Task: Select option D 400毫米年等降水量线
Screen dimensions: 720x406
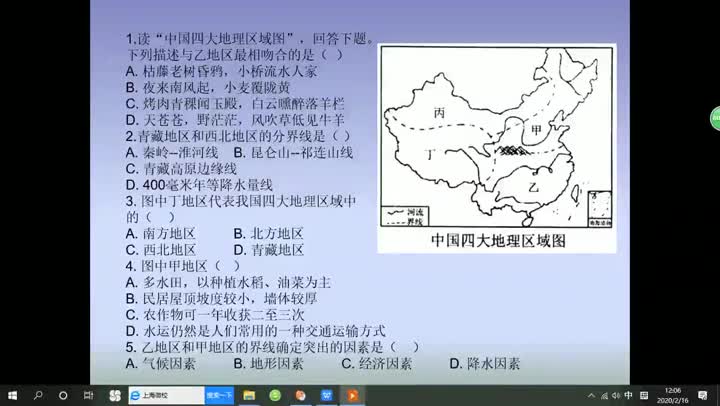Action: pyautogui.click(x=199, y=185)
